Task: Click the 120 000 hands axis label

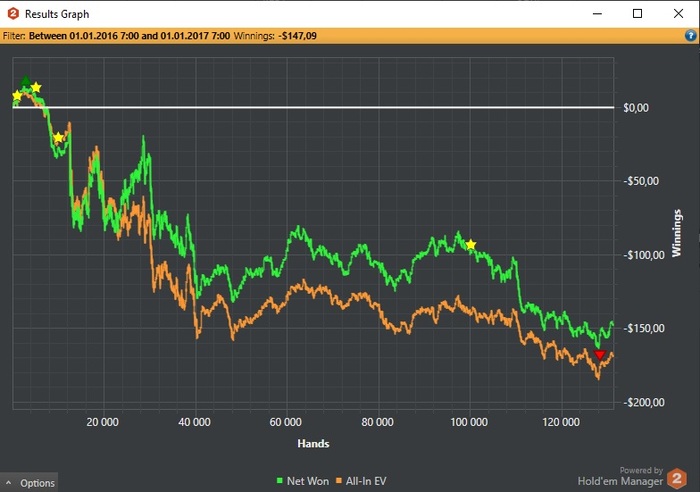Action: (x=561, y=422)
